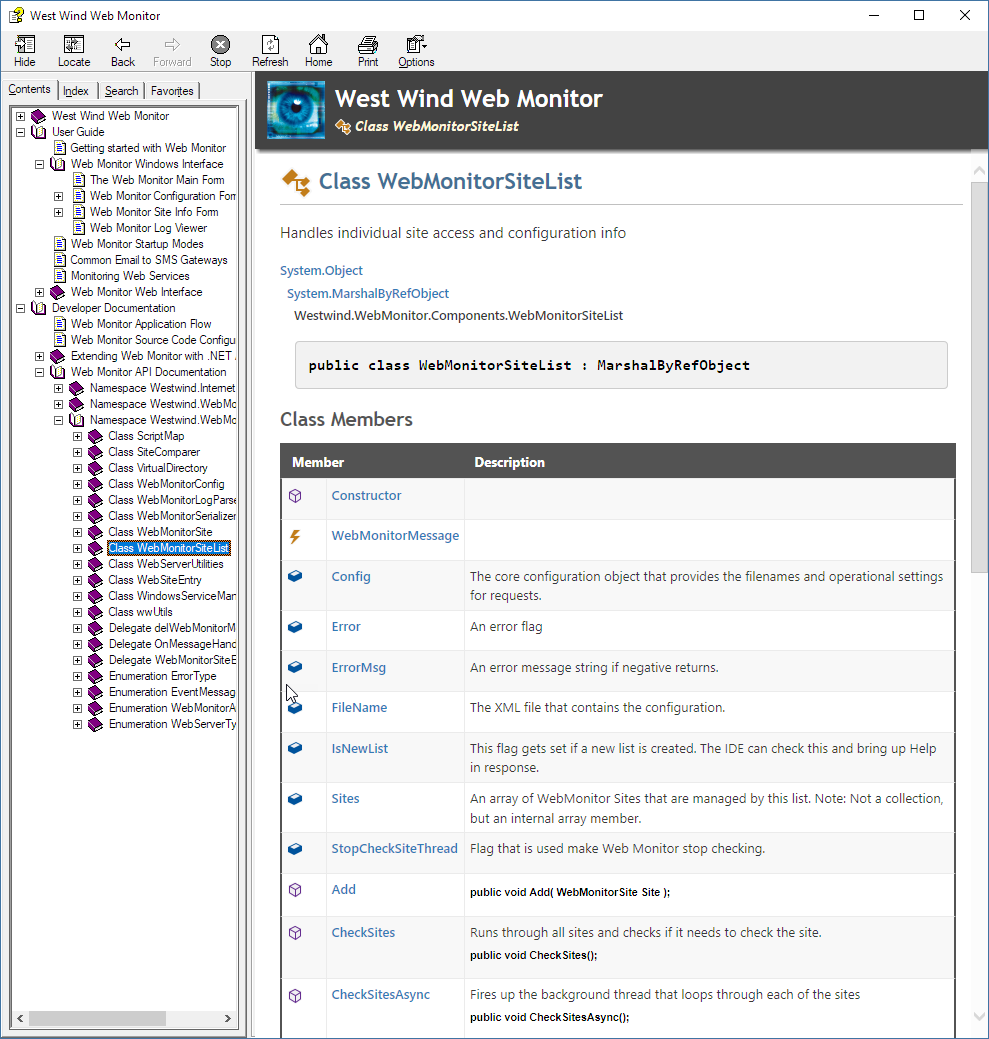Expand Extending Web Monitor with .NET node
The width and height of the screenshot is (989, 1039).
click(x=40, y=356)
